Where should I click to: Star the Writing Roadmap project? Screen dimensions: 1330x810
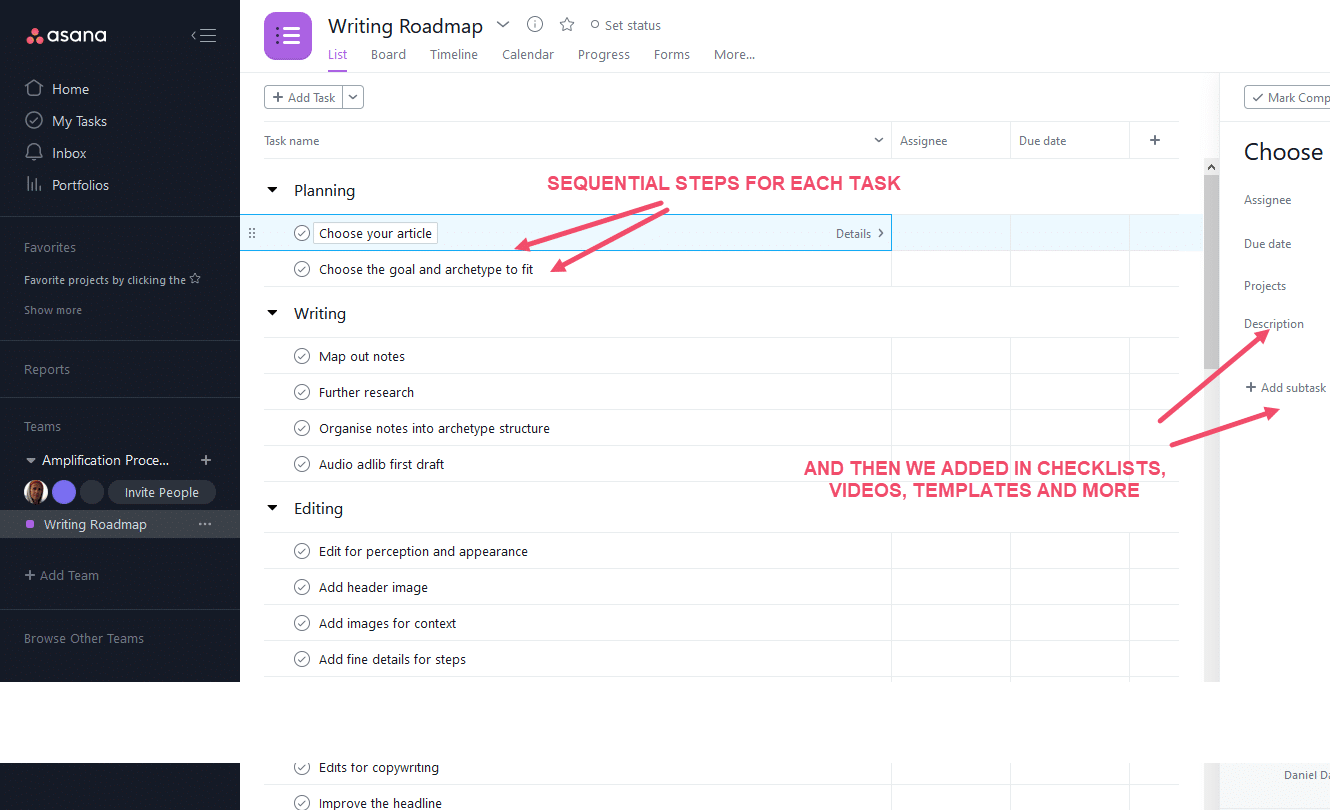566,25
